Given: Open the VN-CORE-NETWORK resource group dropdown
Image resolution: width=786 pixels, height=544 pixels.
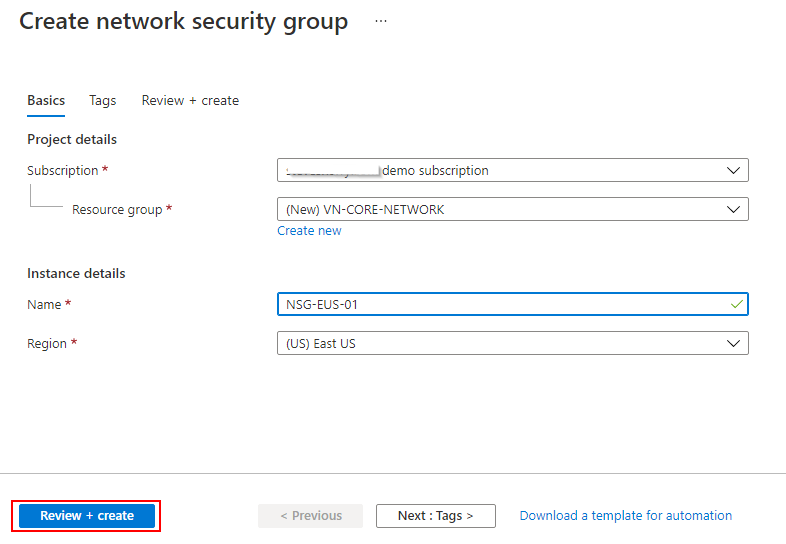Looking at the screenshot, I should tap(500, 209).
